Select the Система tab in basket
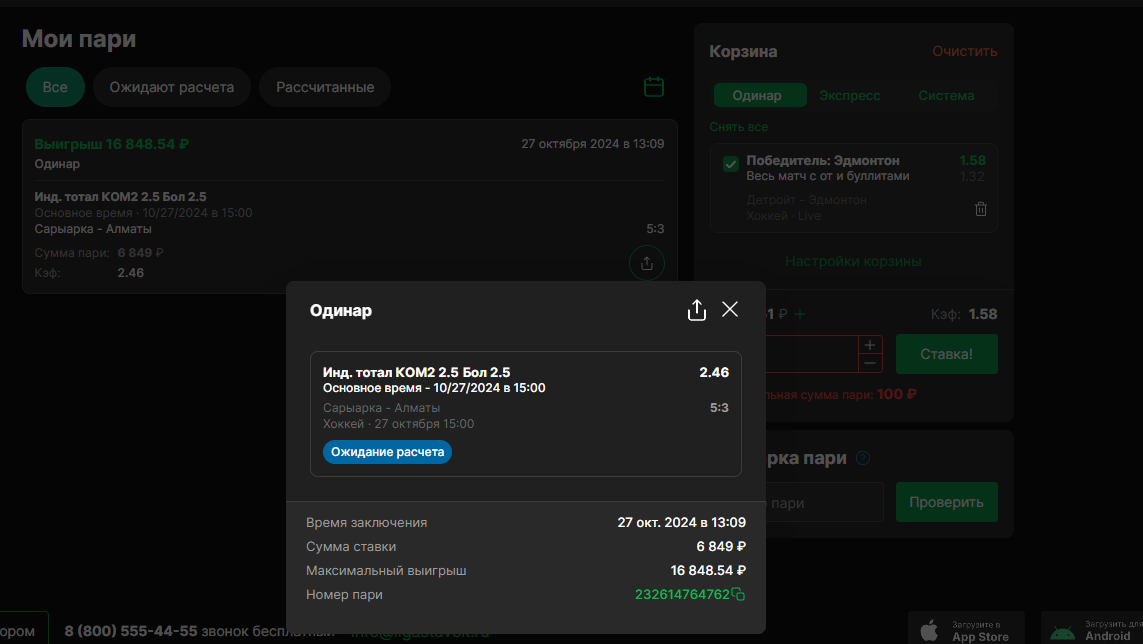This screenshot has height=644, width=1143. click(x=946, y=95)
